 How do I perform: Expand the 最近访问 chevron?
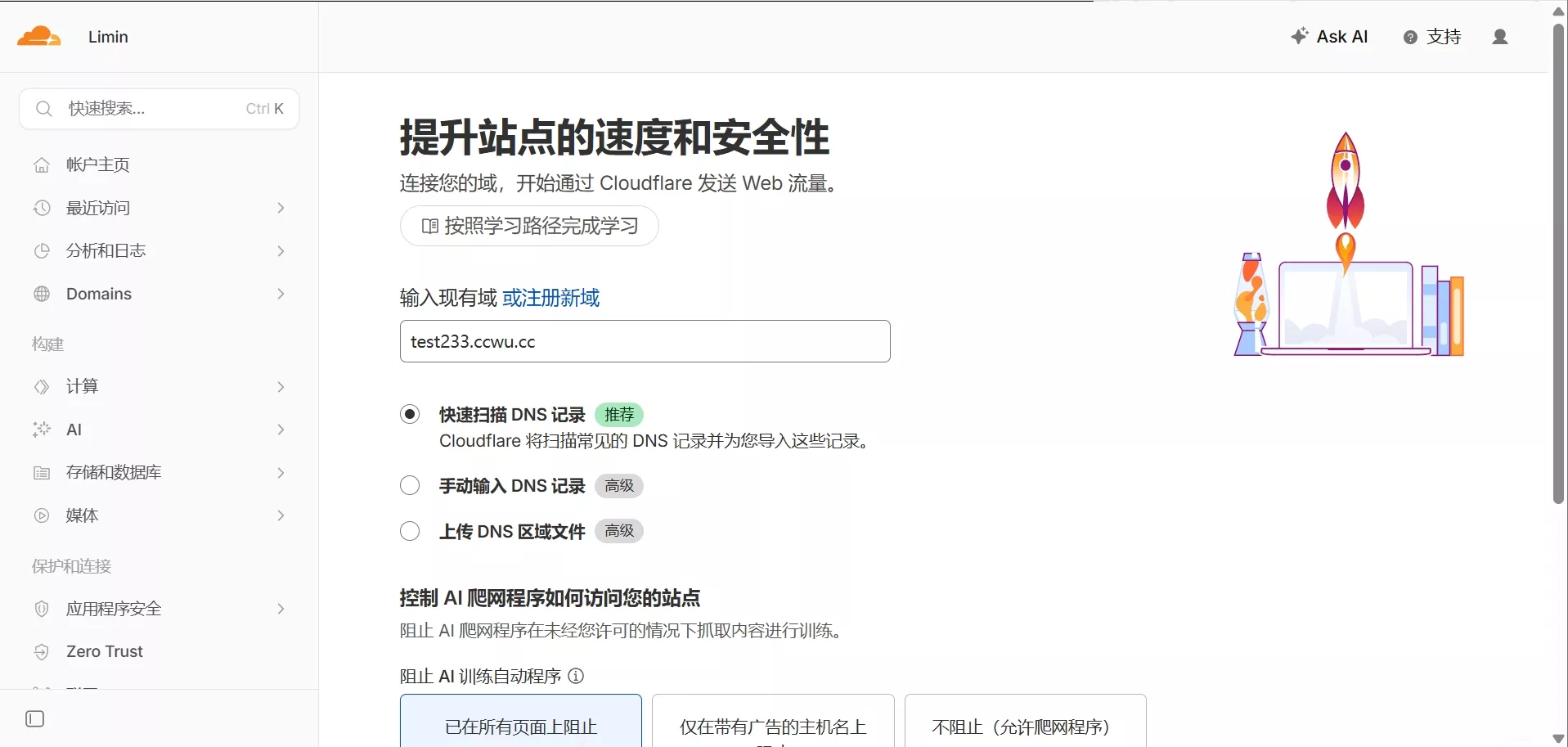tap(281, 208)
